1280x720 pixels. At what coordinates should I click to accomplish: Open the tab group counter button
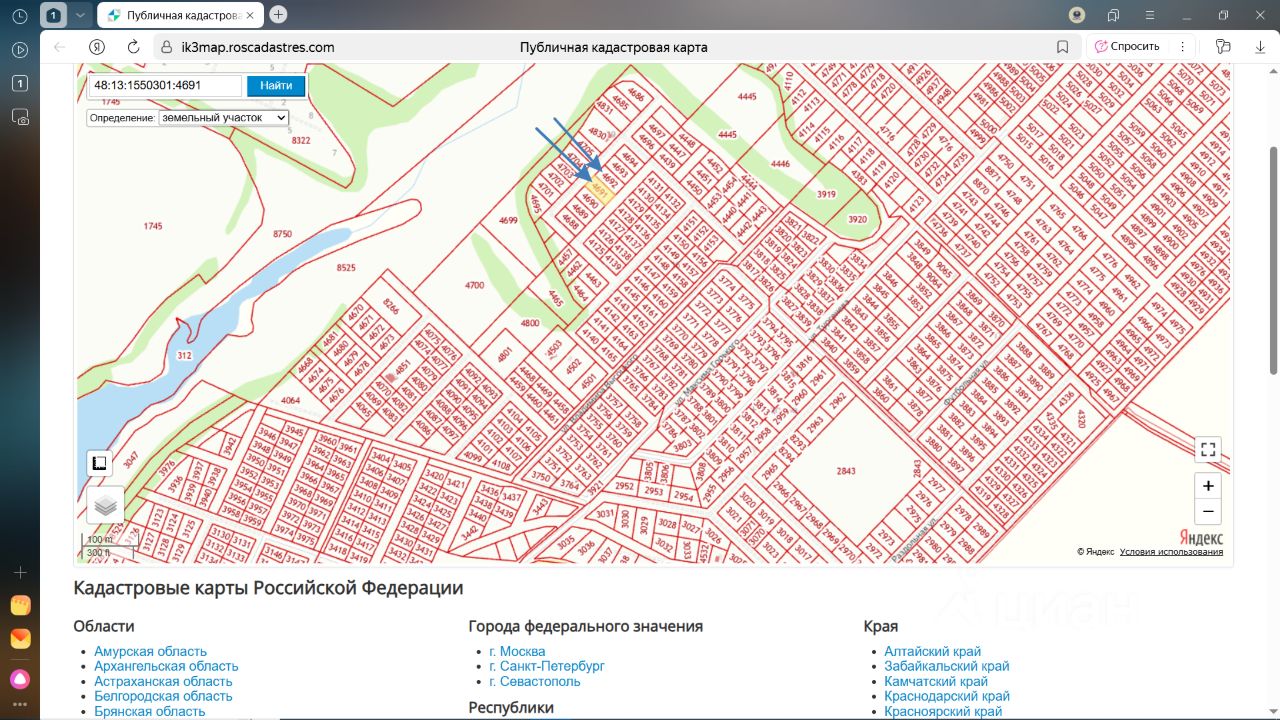[53, 15]
